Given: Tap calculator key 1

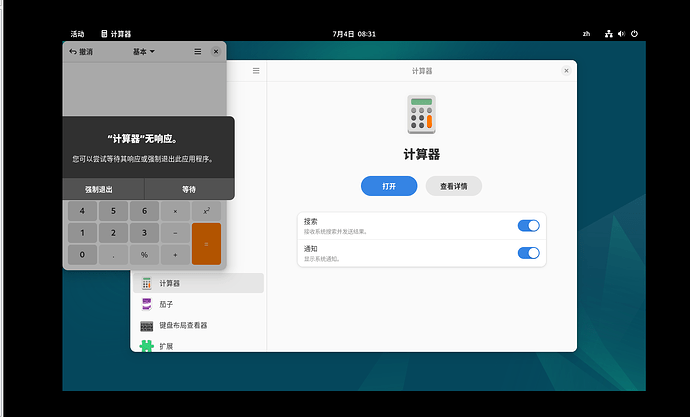Looking at the screenshot, I should coord(82,233).
